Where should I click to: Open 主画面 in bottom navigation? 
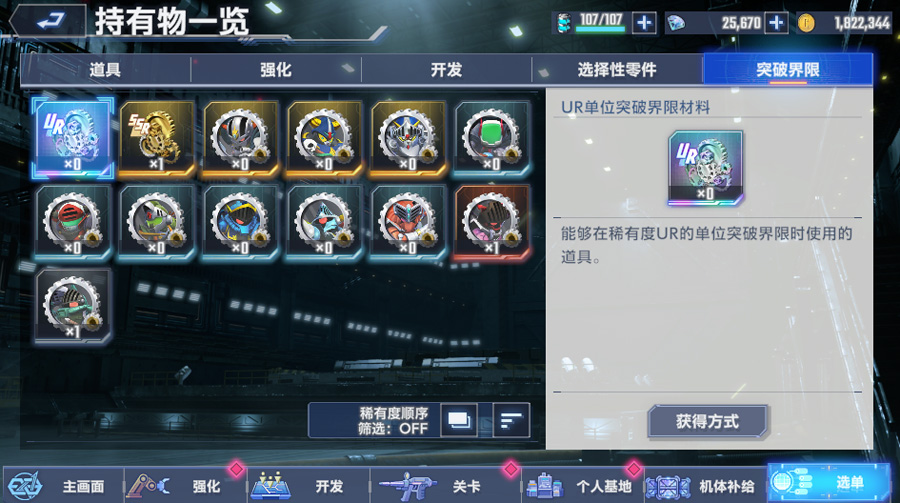(63, 486)
